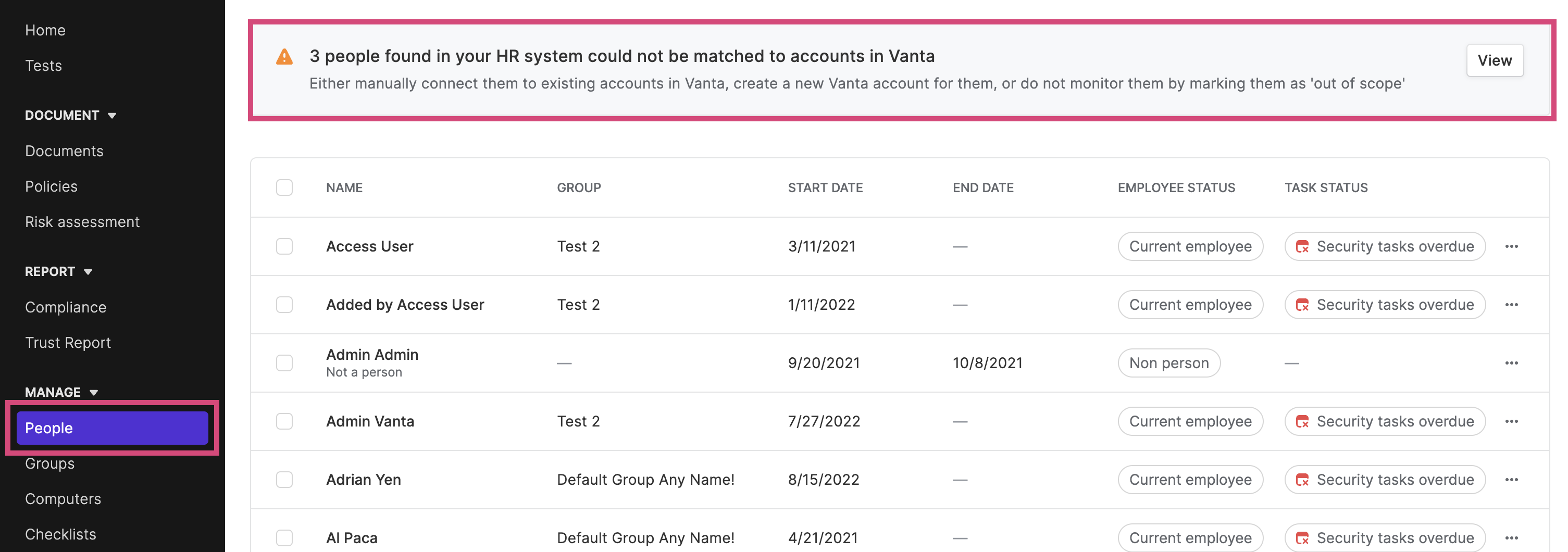Open Policies in the sidebar
The height and width of the screenshot is (552, 1568).
tap(51, 186)
